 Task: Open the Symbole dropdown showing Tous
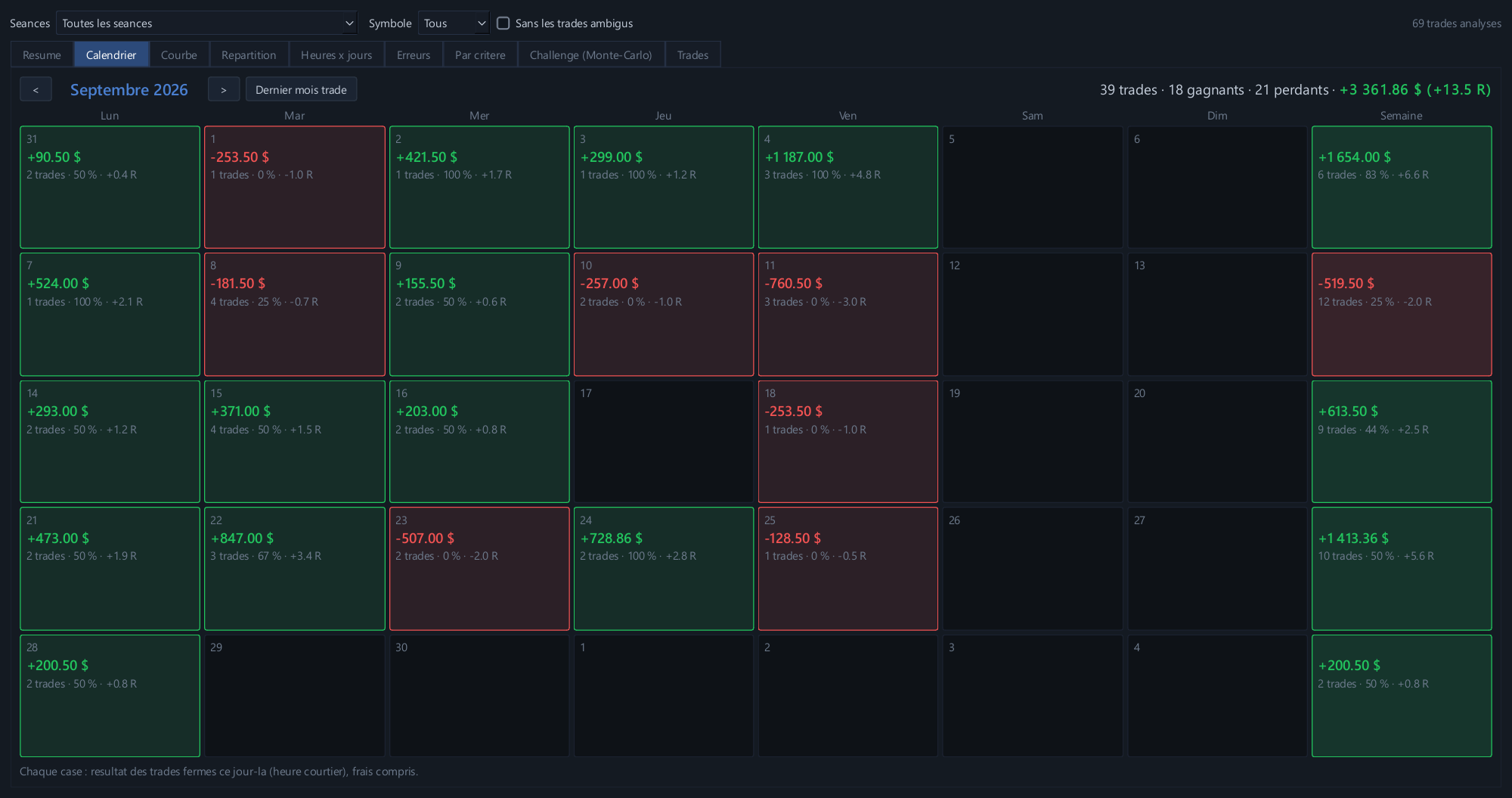(454, 23)
